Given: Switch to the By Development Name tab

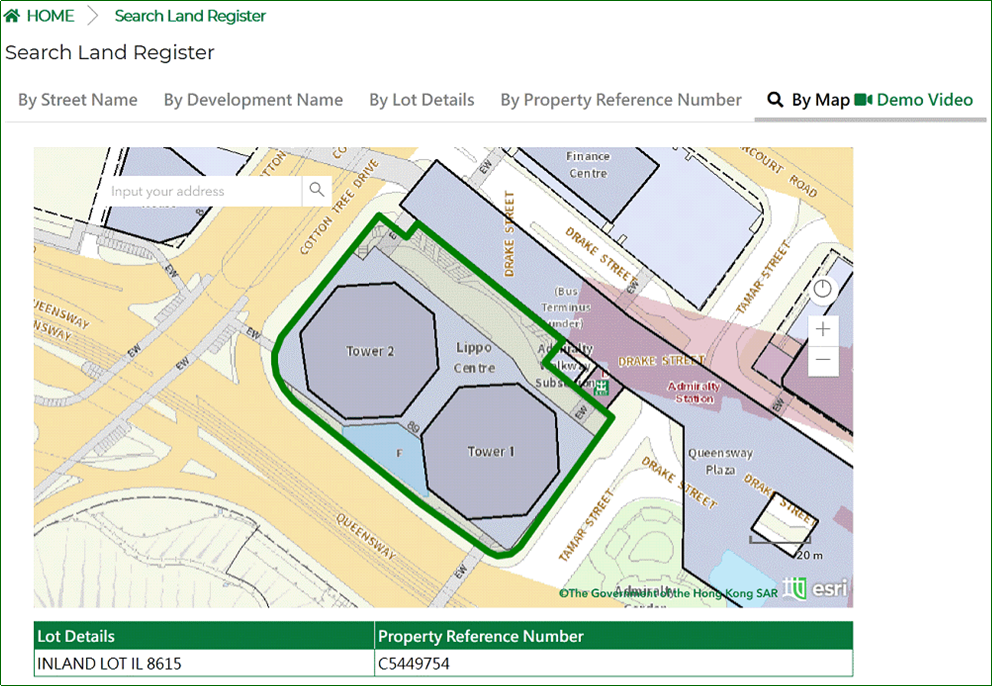Looking at the screenshot, I should click(x=253, y=100).
